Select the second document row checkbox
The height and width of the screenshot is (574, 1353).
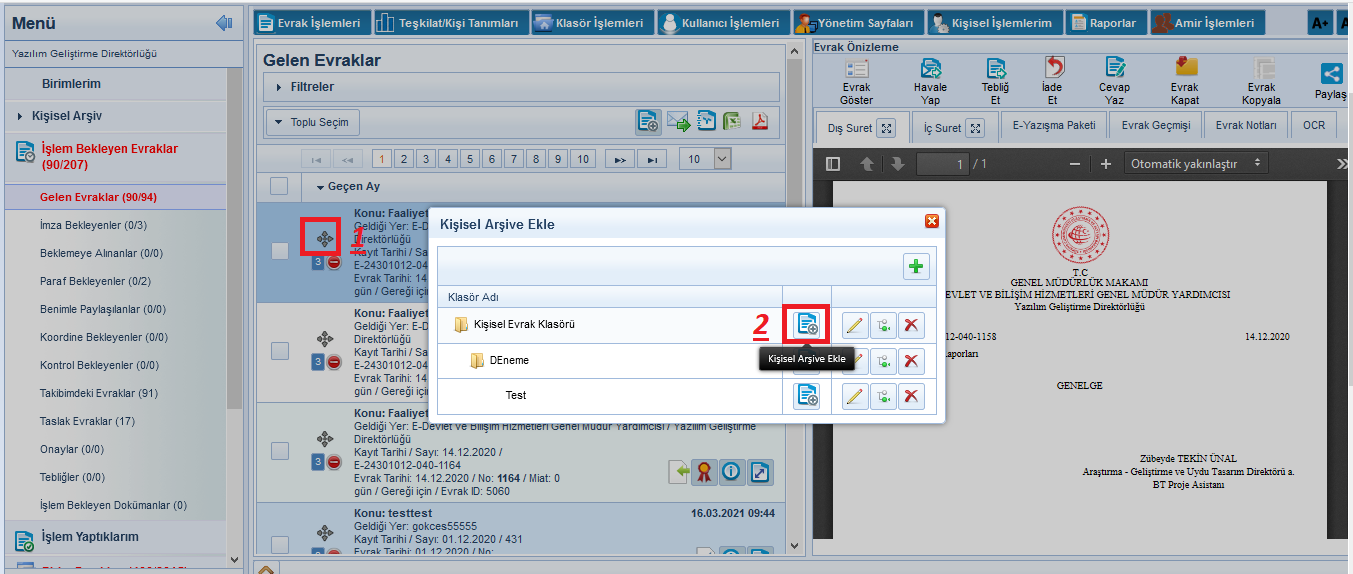point(280,350)
